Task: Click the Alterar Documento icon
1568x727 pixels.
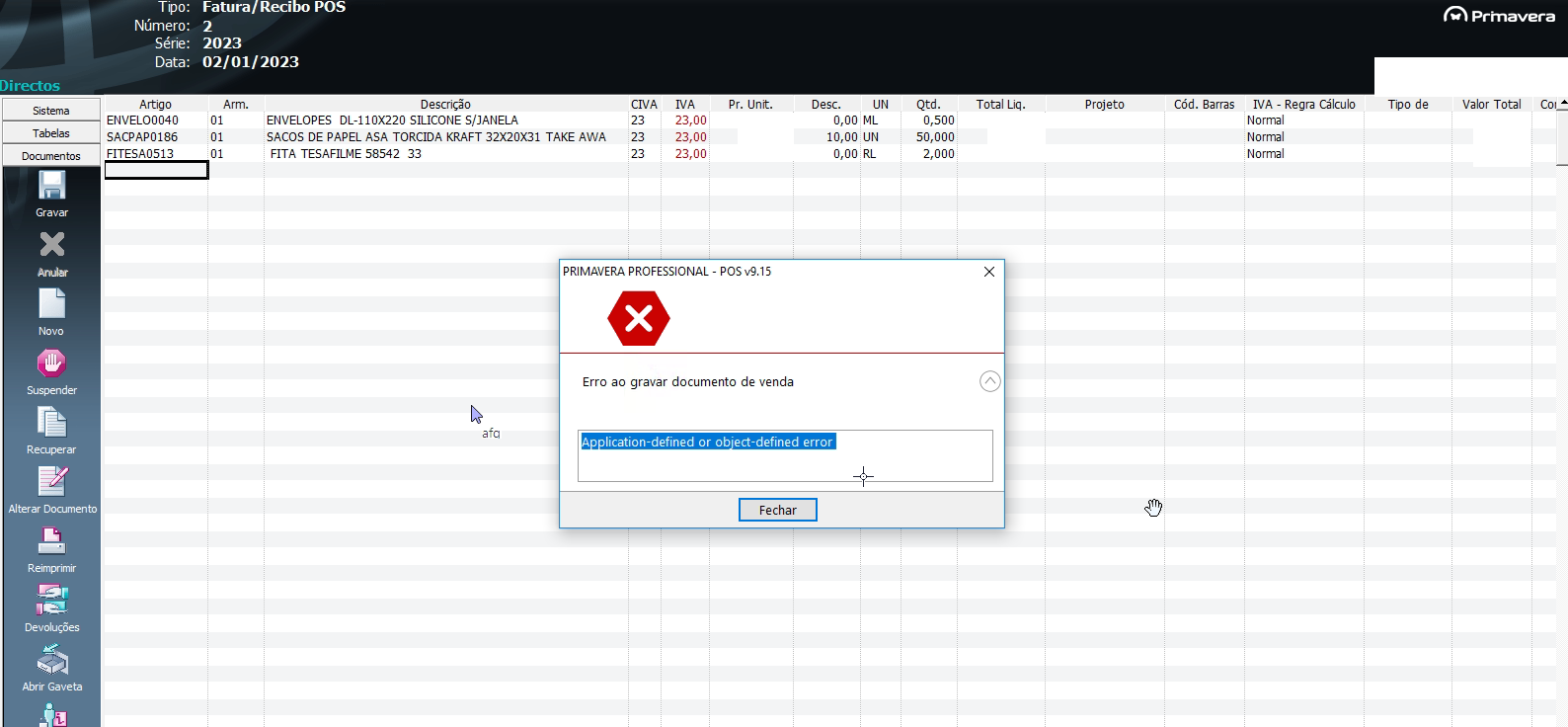Action: point(51,482)
